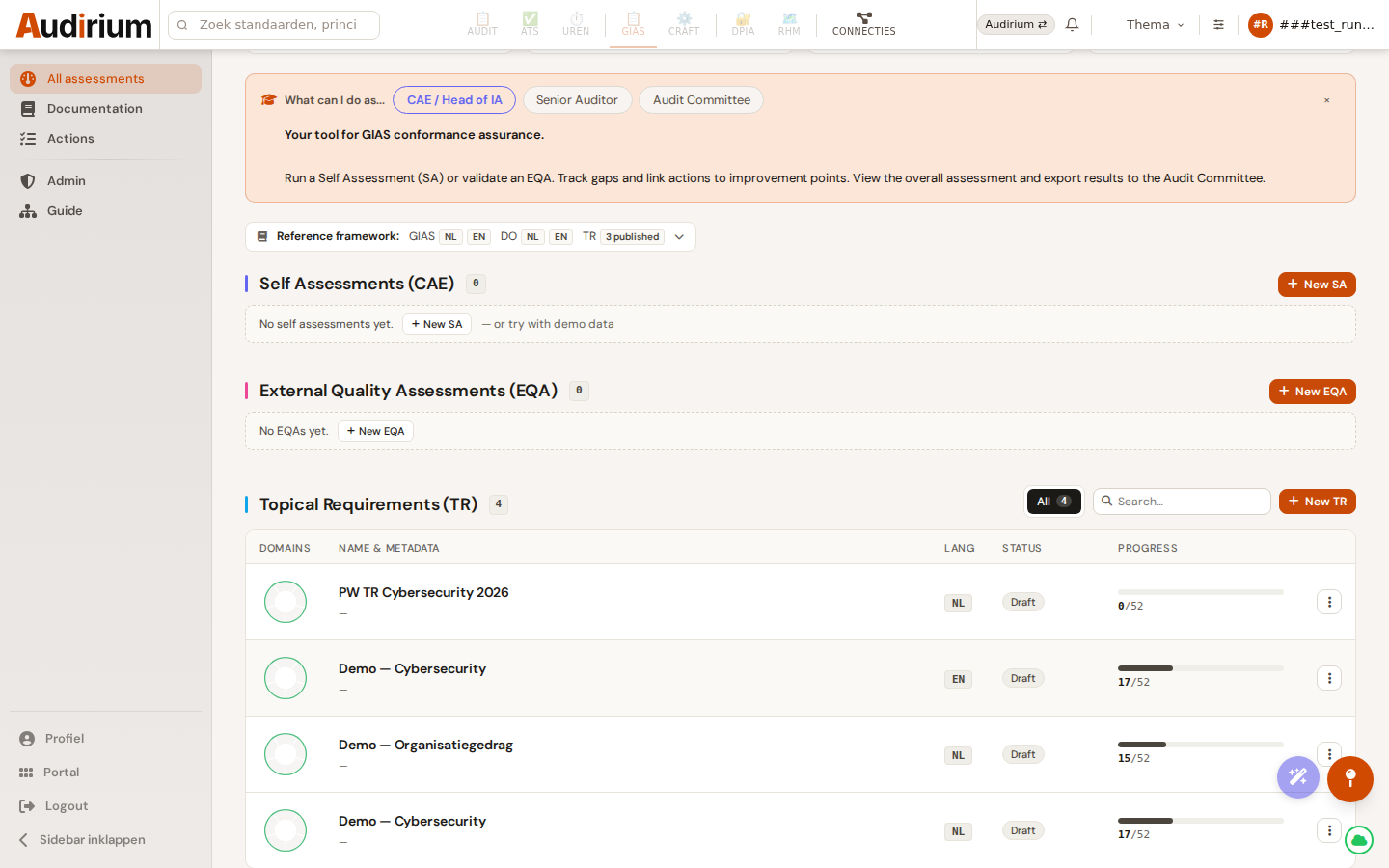Click progress bar of EN Cybersecurity row
This screenshot has width=1389, height=868.
pyautogui.click(x=1201, y=668)
